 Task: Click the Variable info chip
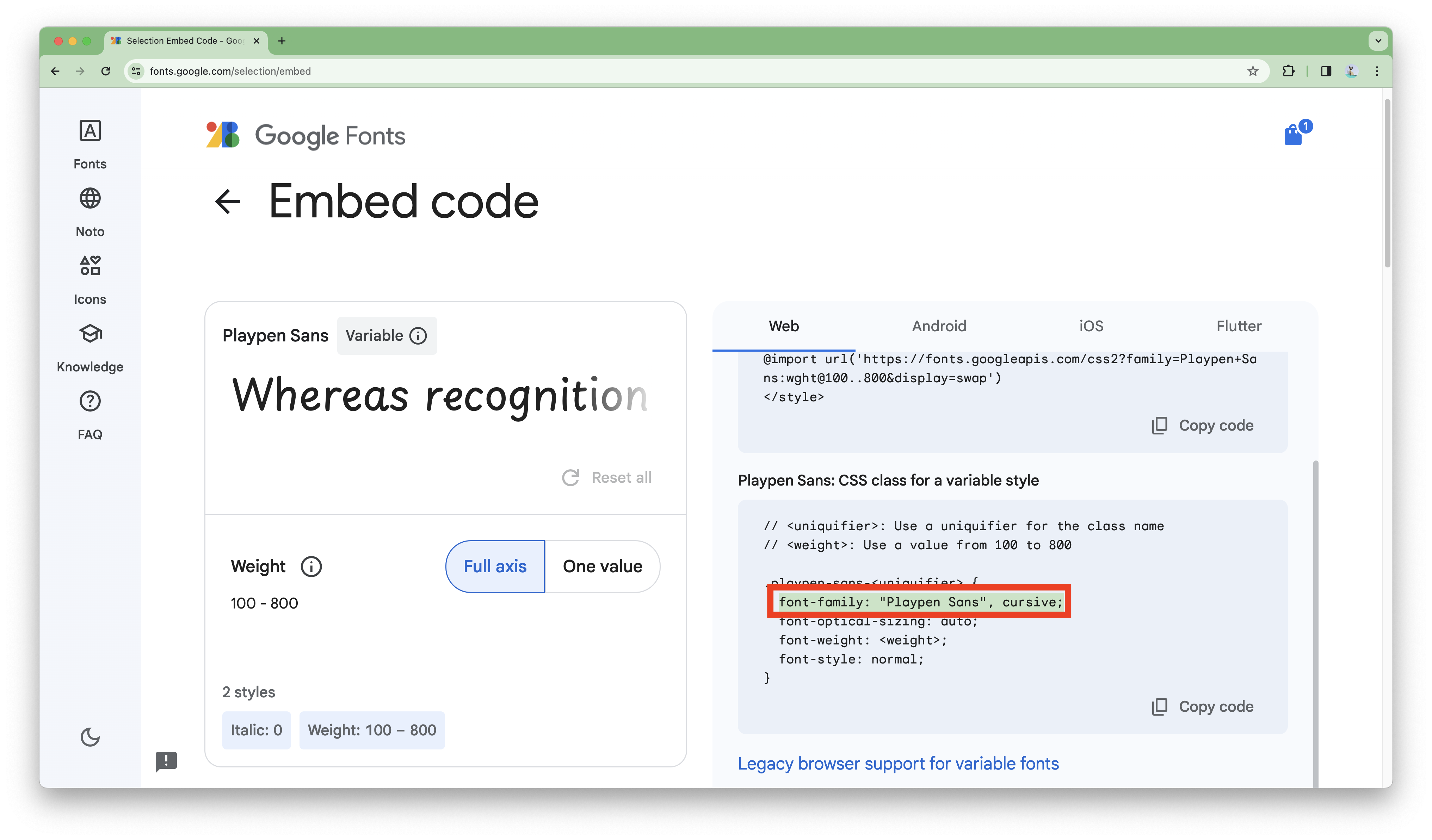387,336
